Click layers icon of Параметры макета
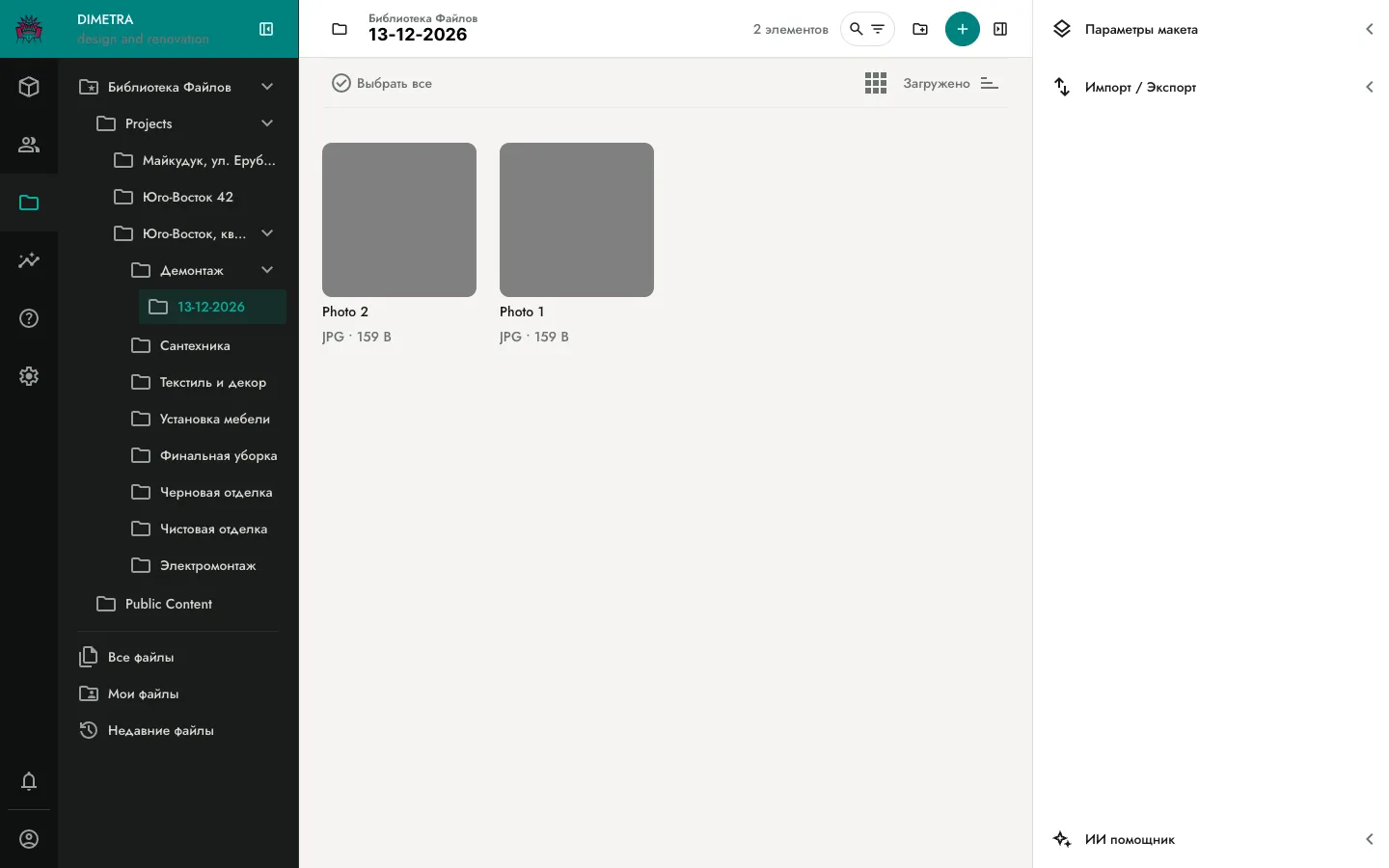Image resolution: width=1389 pixels, height=868 pixels. coord(1062,29)
